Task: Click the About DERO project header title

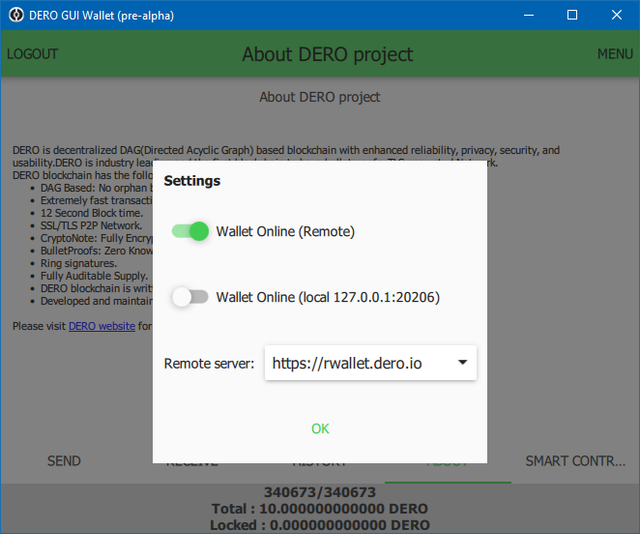Action: click(x=328, y=54)
